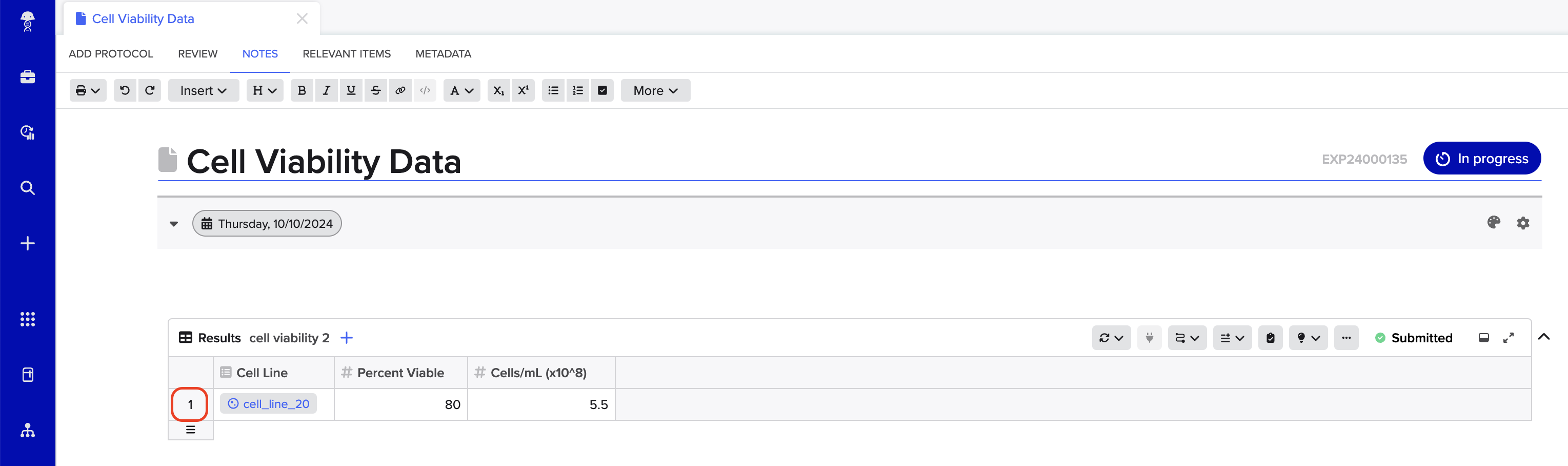Open the projects briefcase icon in sidebar
This screenshot has width=1568, height=466.
27,77
